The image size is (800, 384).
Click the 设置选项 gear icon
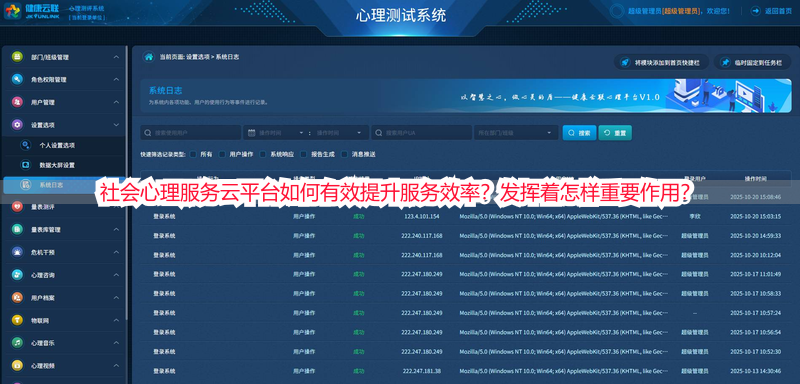tap(17, 124)
